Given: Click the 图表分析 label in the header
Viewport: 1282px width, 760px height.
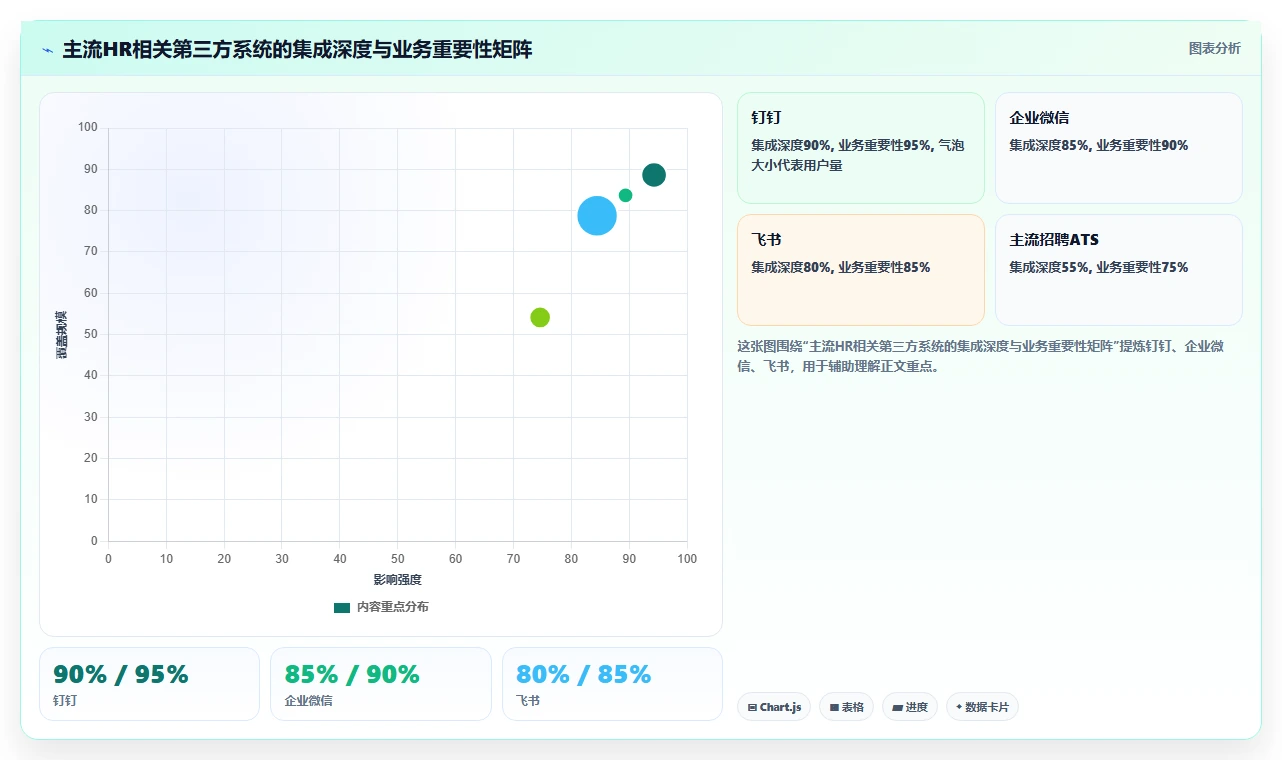Looking at the screenshot, I should [x=1214, y=48].
